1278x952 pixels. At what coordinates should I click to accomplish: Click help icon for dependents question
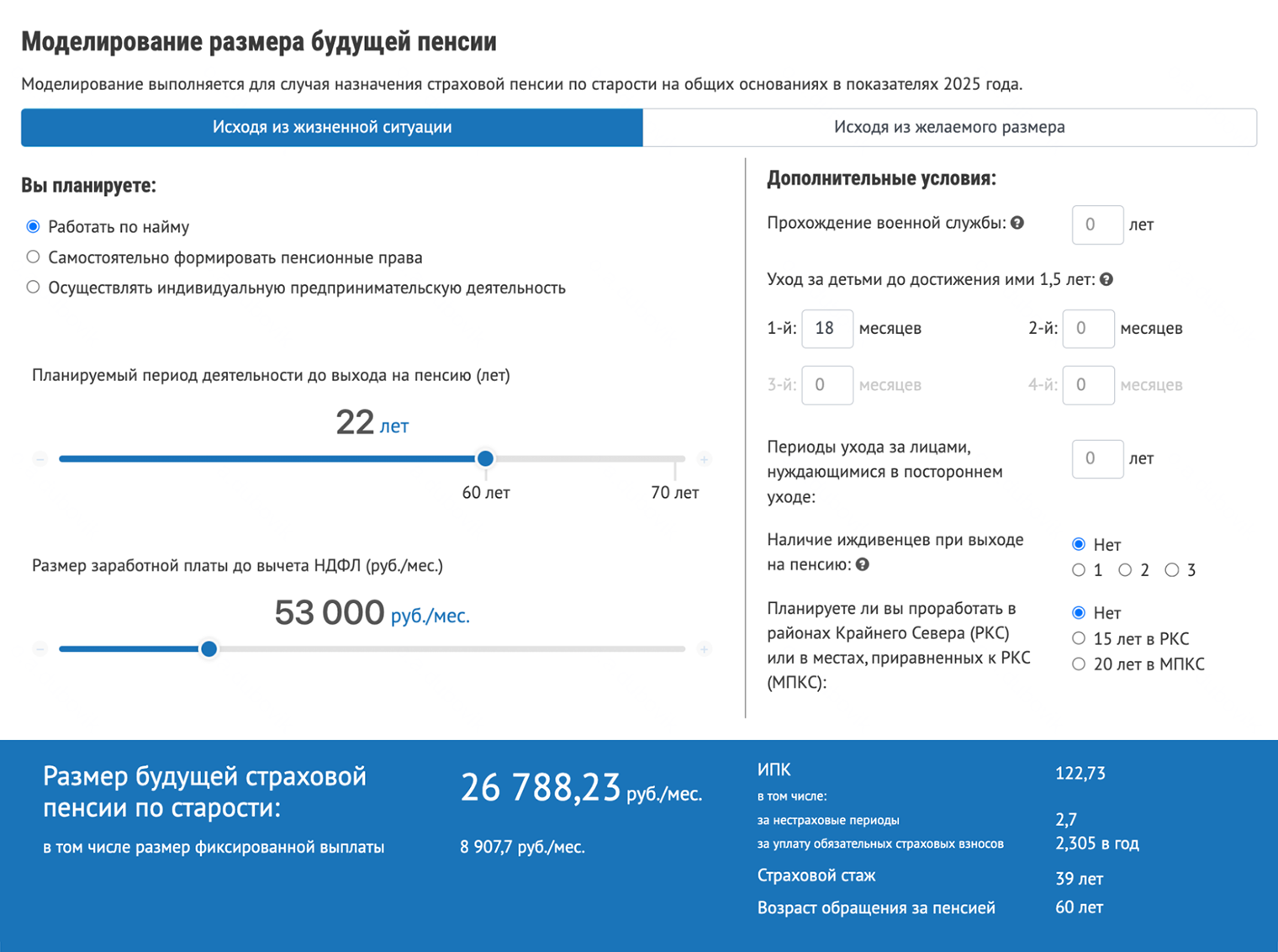pyautogui.click(x=862, y=565)
